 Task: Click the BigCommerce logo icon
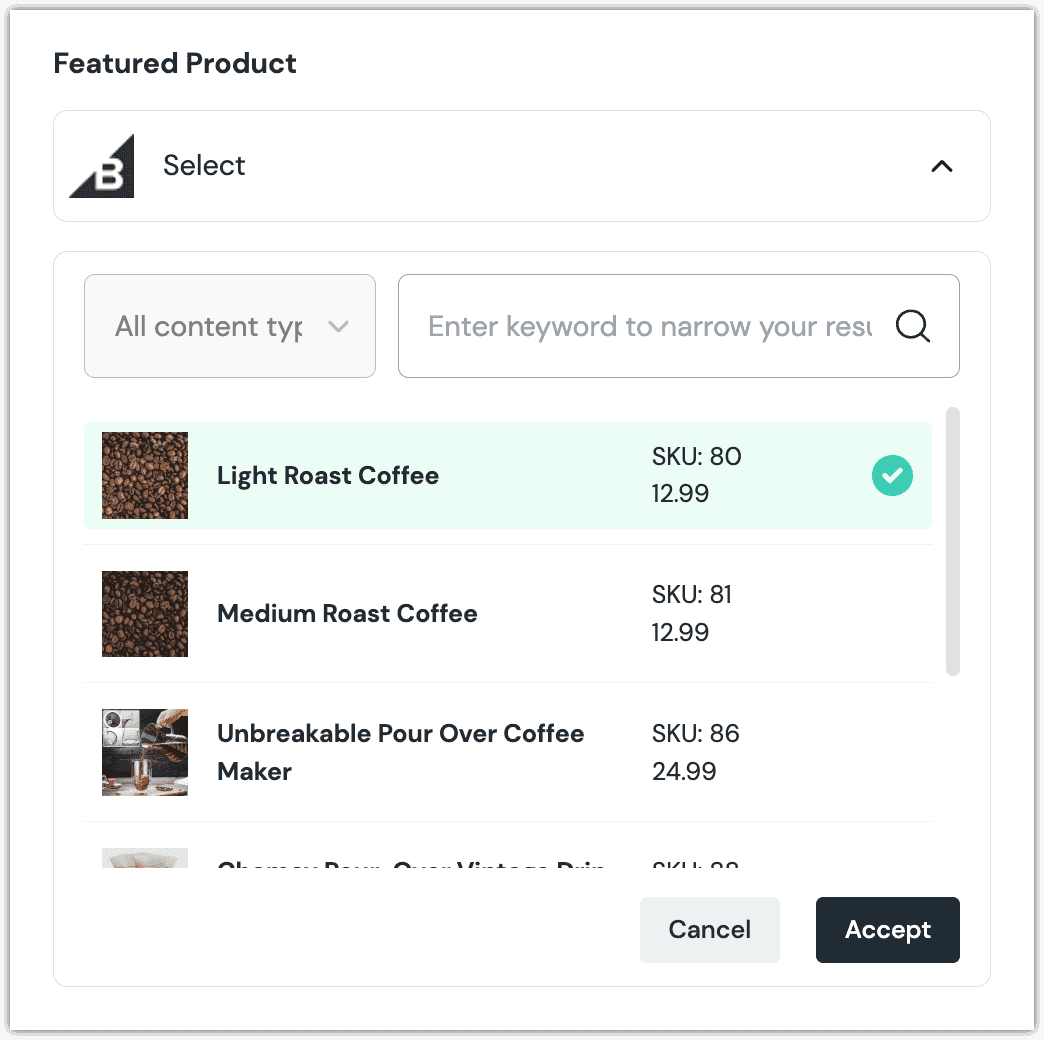[101, 166]
